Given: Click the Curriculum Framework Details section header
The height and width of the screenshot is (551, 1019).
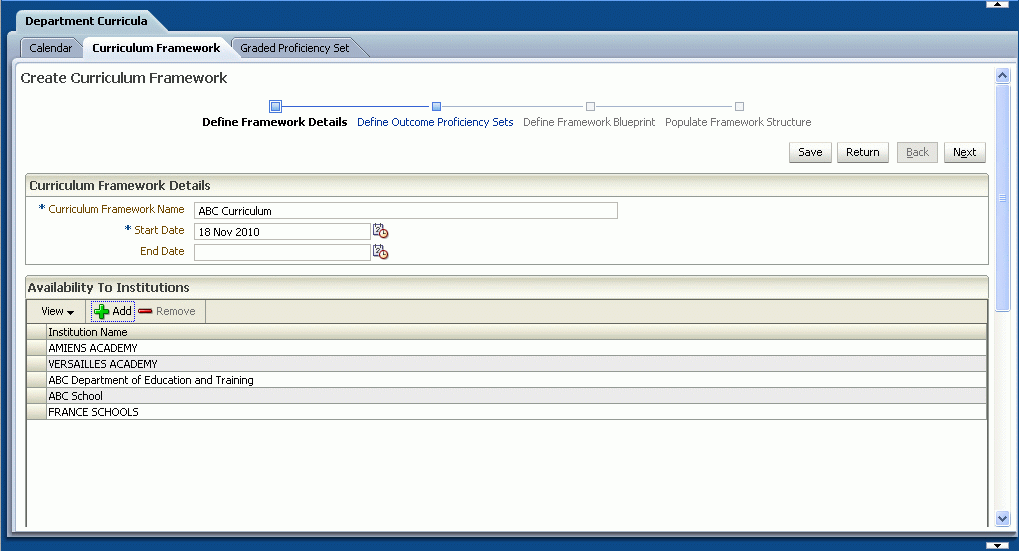Looking at the screenshot, I should tap(507, 185).
